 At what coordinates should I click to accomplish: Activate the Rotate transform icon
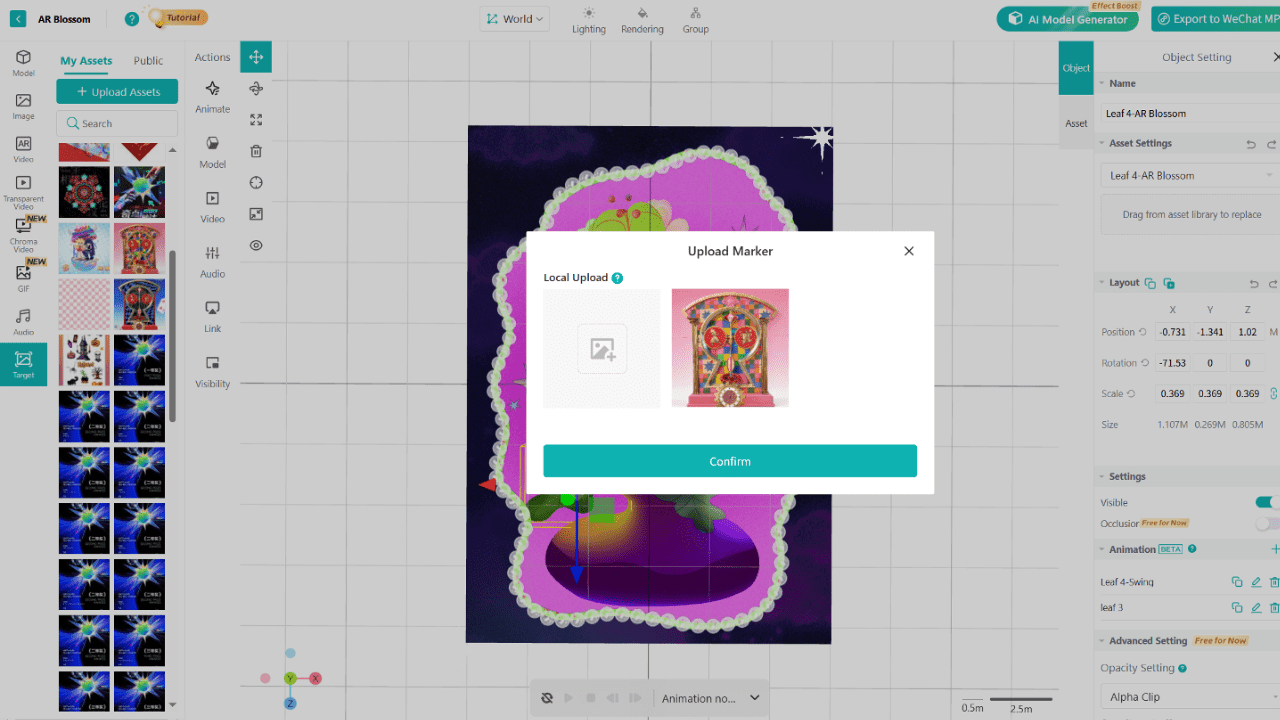click(x=256, y=88)
